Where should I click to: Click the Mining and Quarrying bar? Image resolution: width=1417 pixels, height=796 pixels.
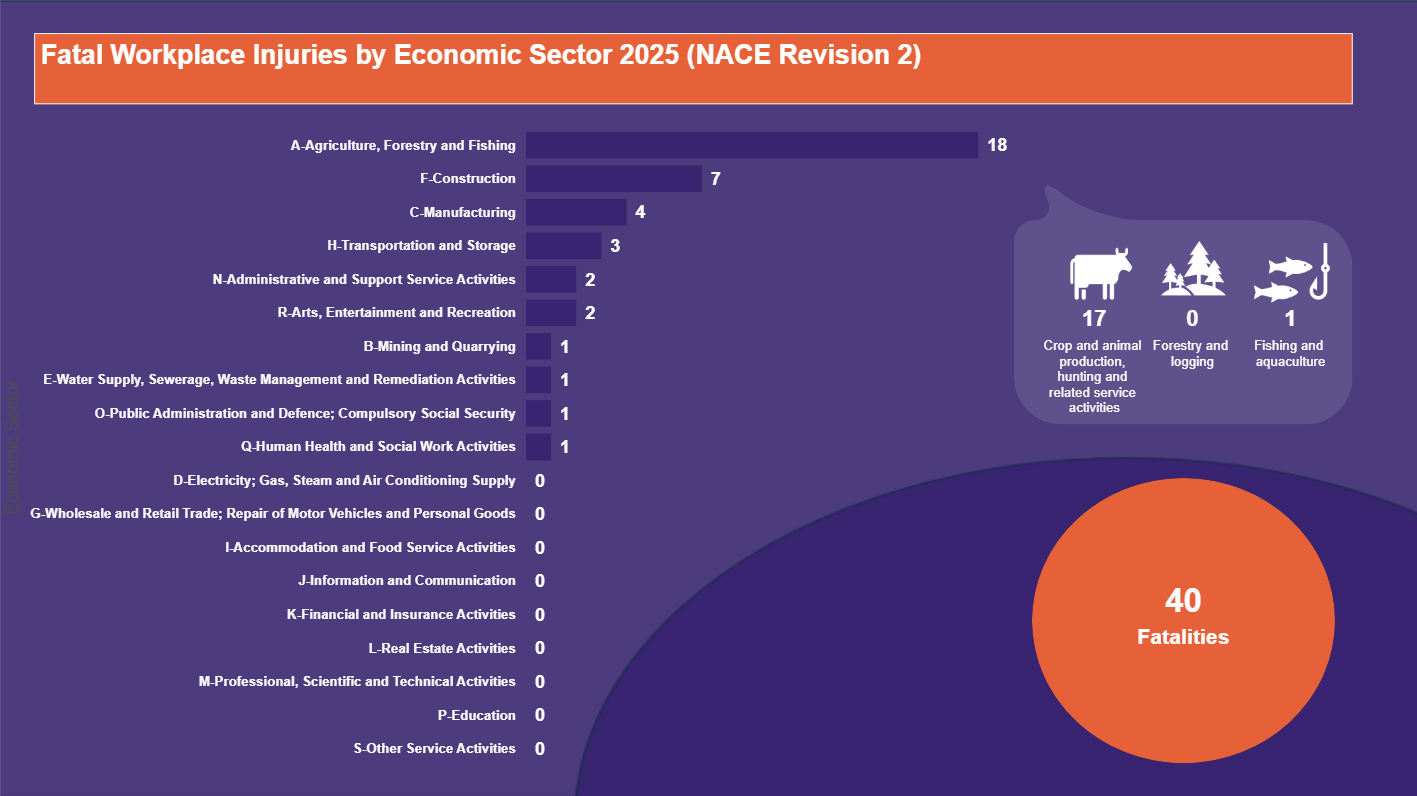point(539,346)
